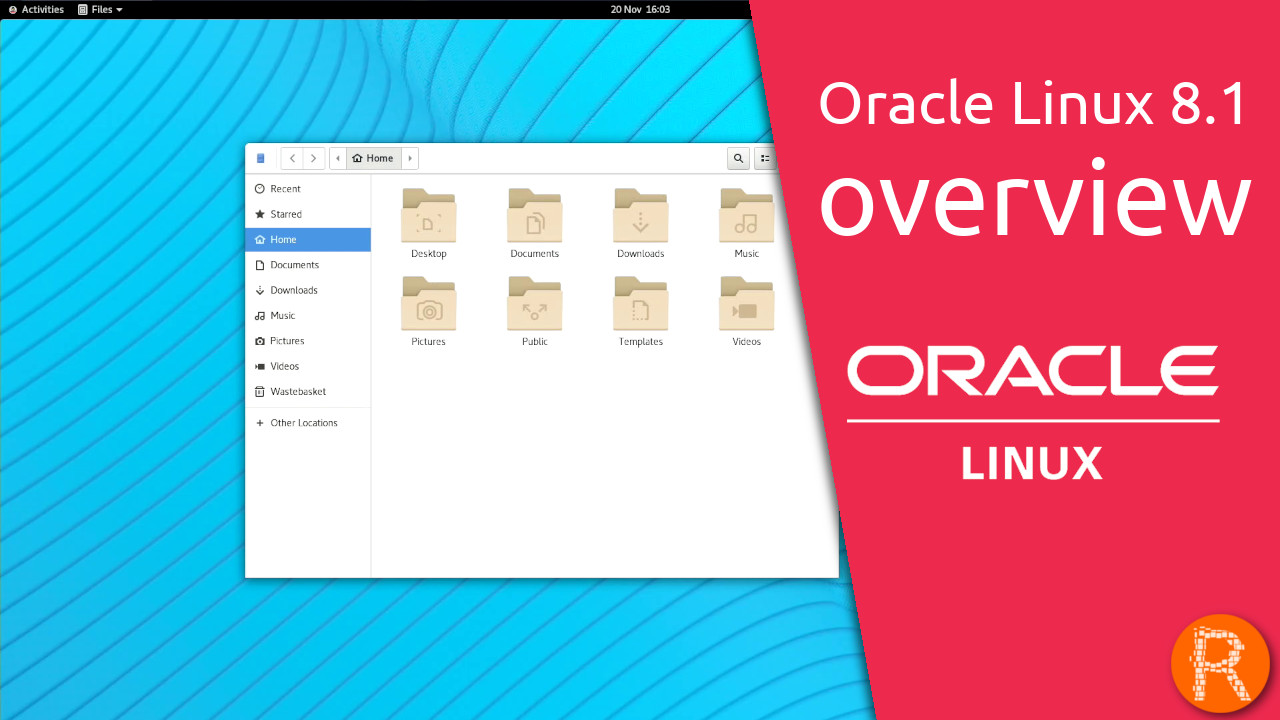Go back with the left arrow button

point(292,158)
